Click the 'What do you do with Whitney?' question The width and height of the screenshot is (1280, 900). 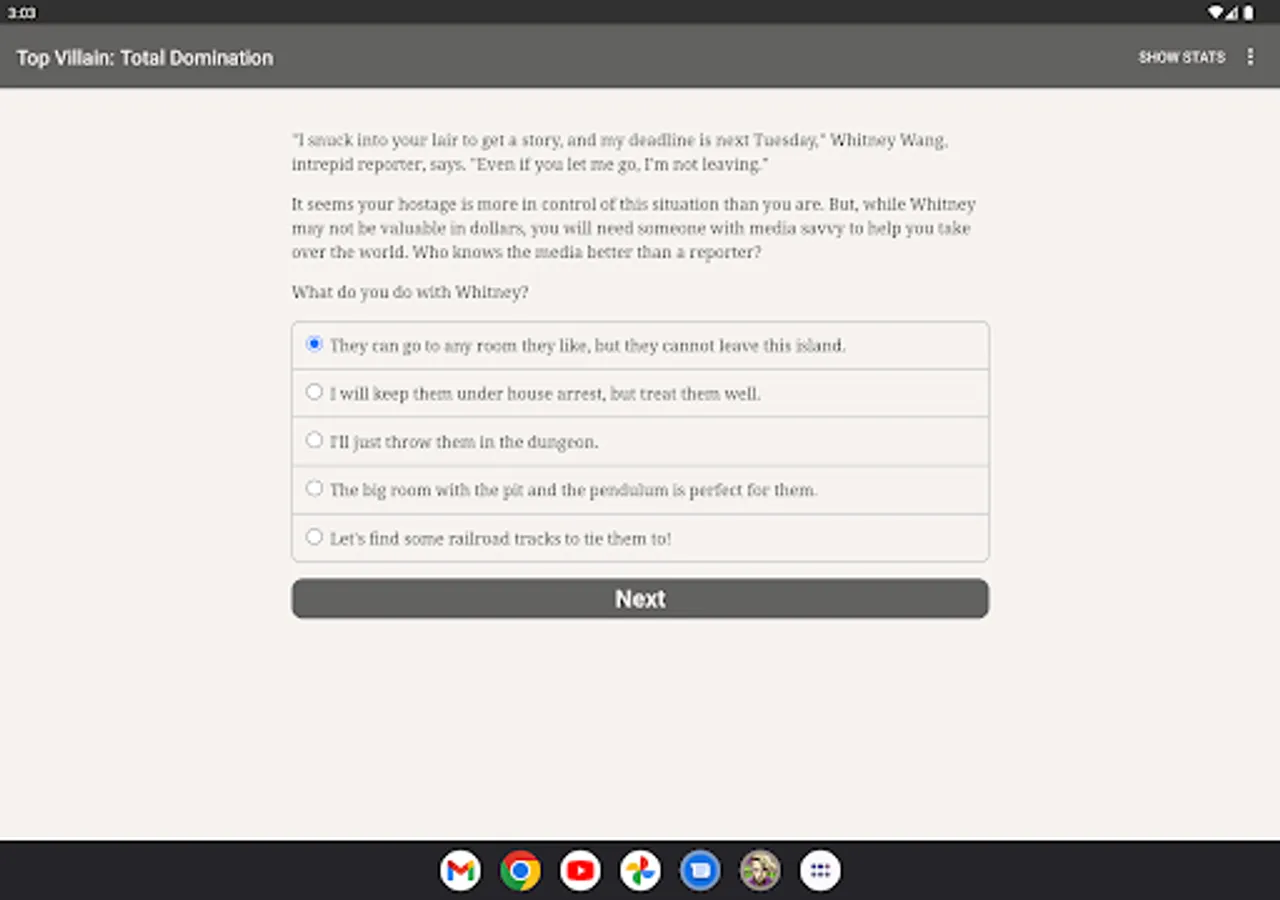[x=410, y=292]
